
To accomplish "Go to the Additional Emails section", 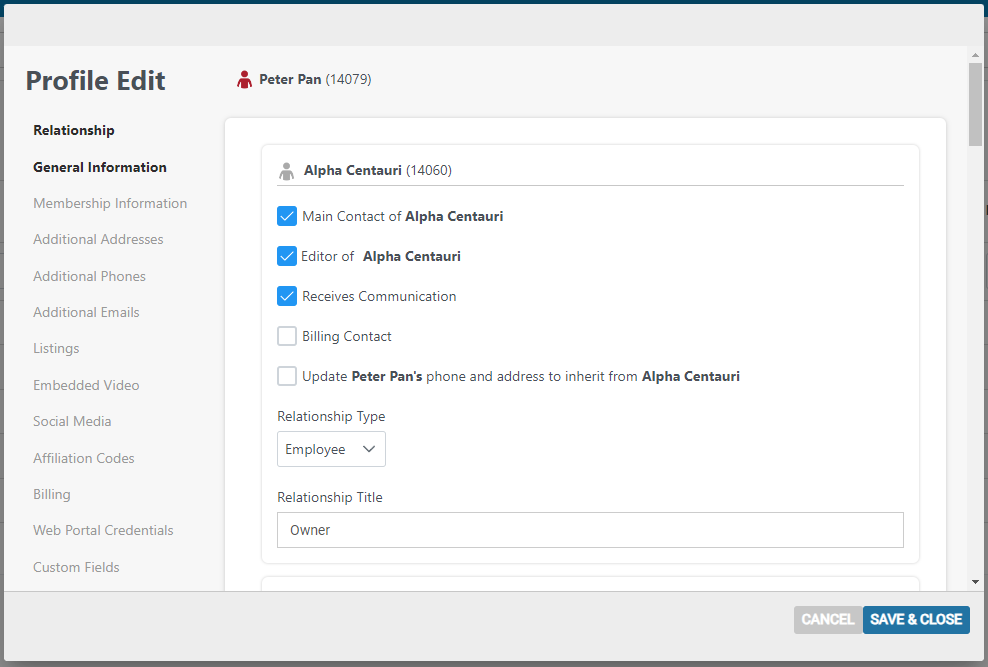I will point(86,312).
